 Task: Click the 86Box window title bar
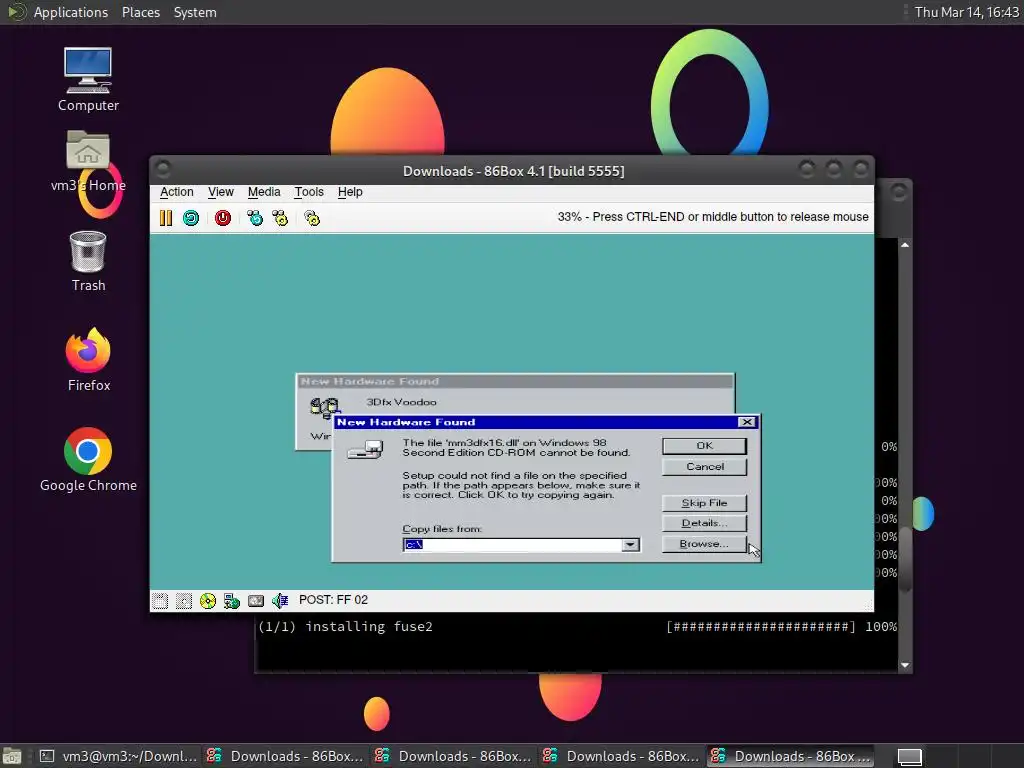tap(513, 171)
